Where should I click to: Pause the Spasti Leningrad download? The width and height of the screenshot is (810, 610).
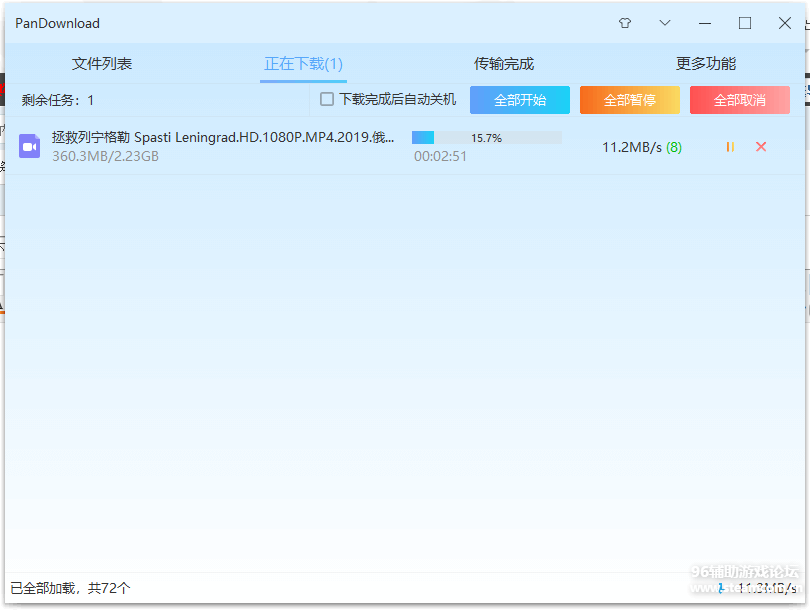click(730, 147)
